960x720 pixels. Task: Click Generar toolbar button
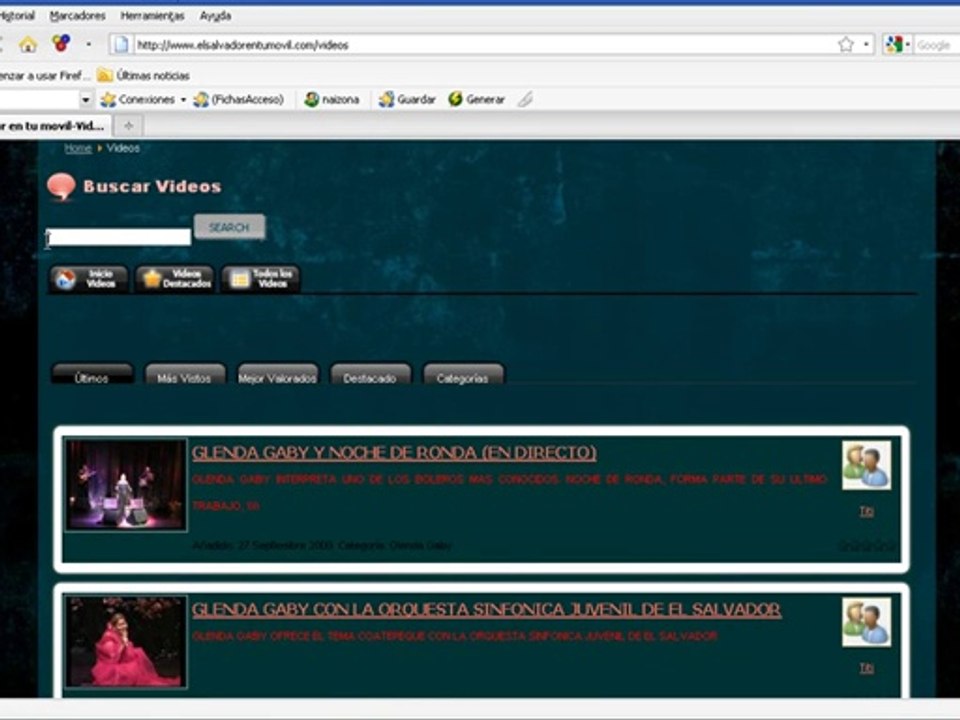point(476,99)
